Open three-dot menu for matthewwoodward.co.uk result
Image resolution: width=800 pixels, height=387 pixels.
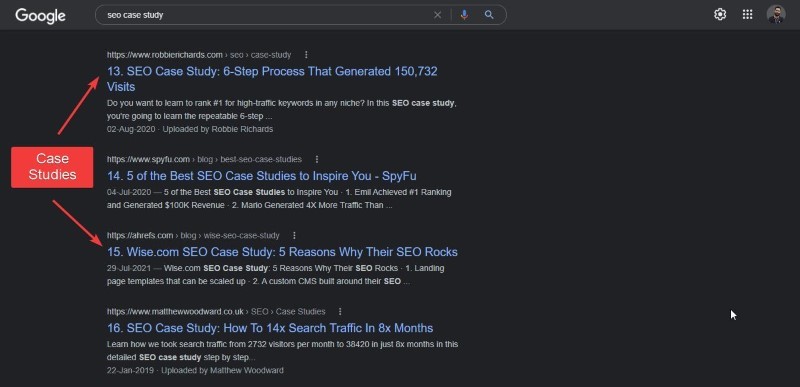340,311
